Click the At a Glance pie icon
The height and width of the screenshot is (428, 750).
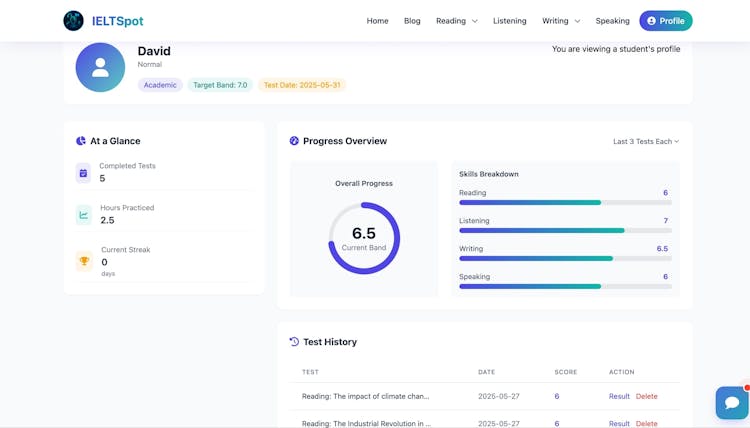point(81,141)
